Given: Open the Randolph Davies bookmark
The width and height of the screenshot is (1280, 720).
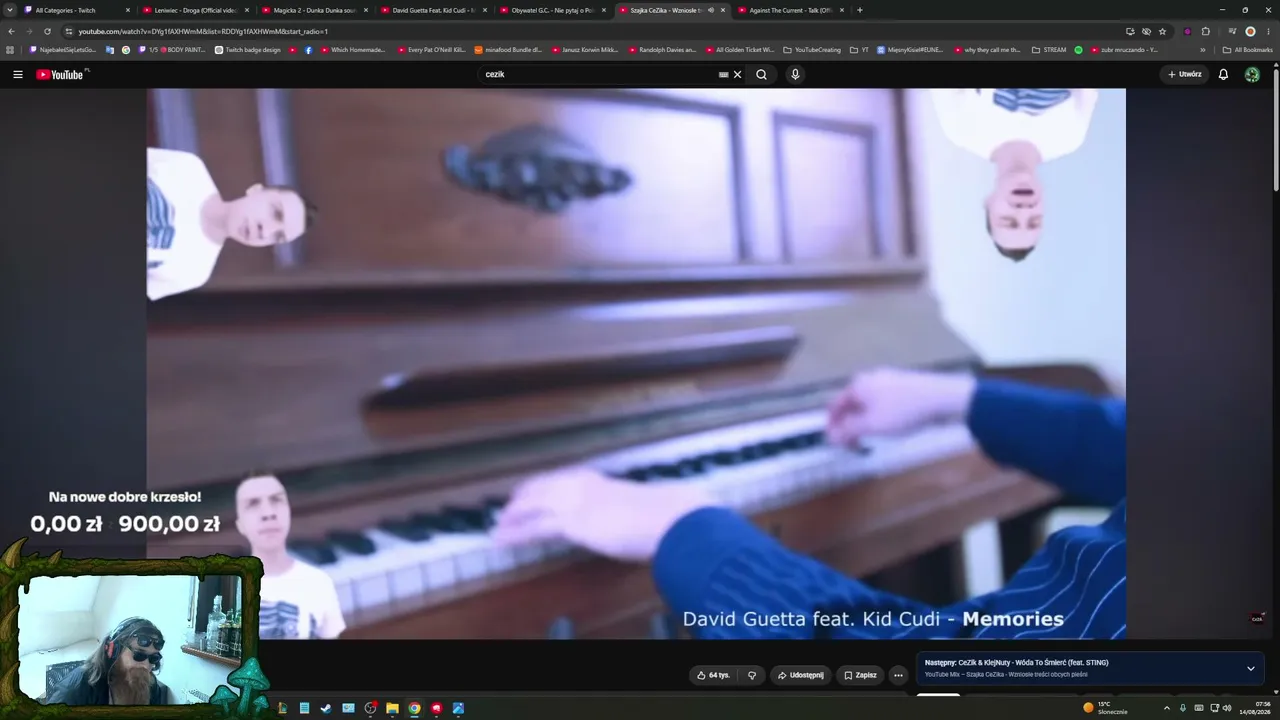Looking at the screenshot, I should coord(662,49).
